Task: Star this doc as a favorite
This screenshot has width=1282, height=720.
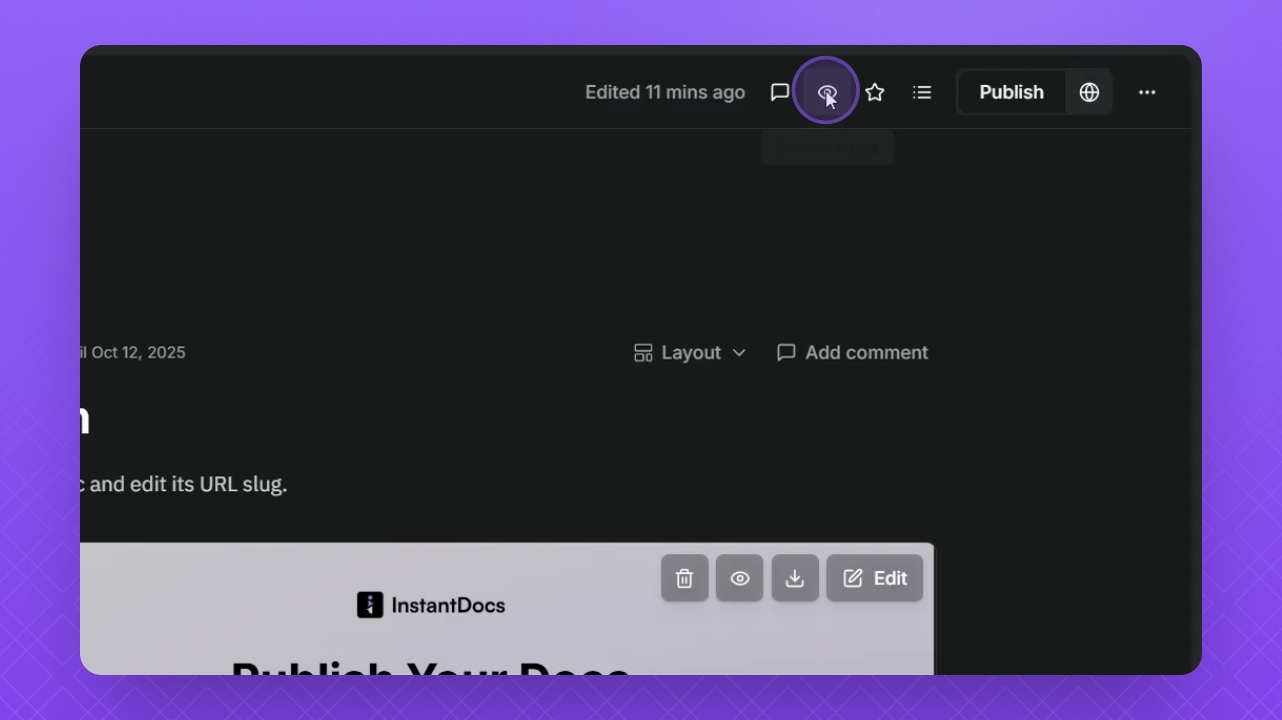Action: click(x=875, y=92)
